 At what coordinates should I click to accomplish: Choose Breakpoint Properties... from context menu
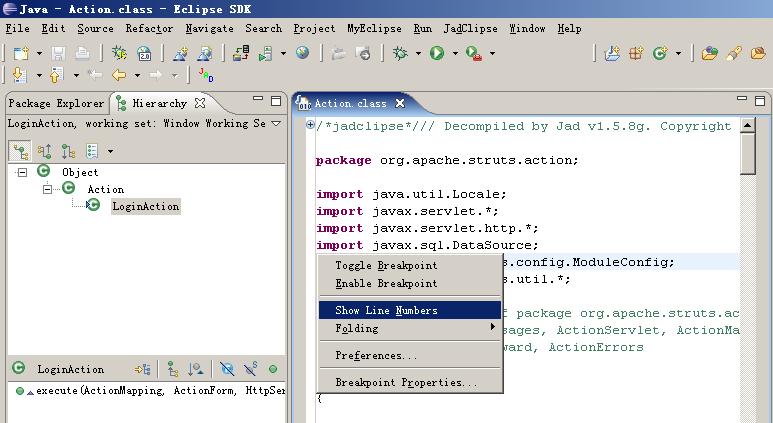coord(410,383)
